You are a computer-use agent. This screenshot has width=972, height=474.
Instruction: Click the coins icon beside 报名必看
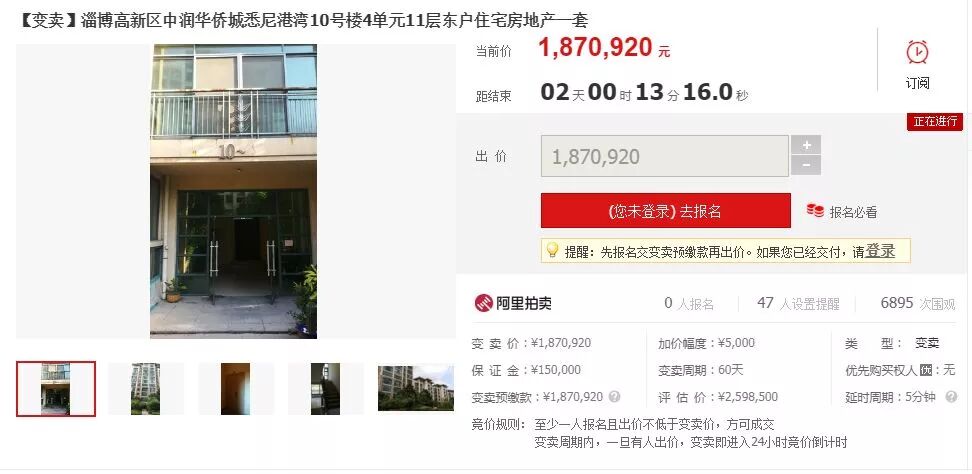(815, 211)
